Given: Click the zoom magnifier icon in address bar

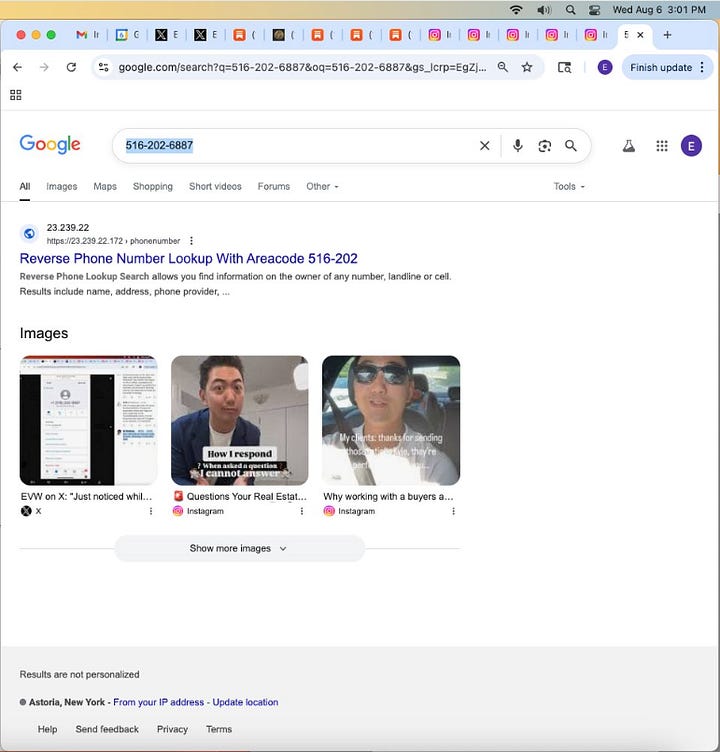Looking at the screenshot, I should tap(503, 67).
